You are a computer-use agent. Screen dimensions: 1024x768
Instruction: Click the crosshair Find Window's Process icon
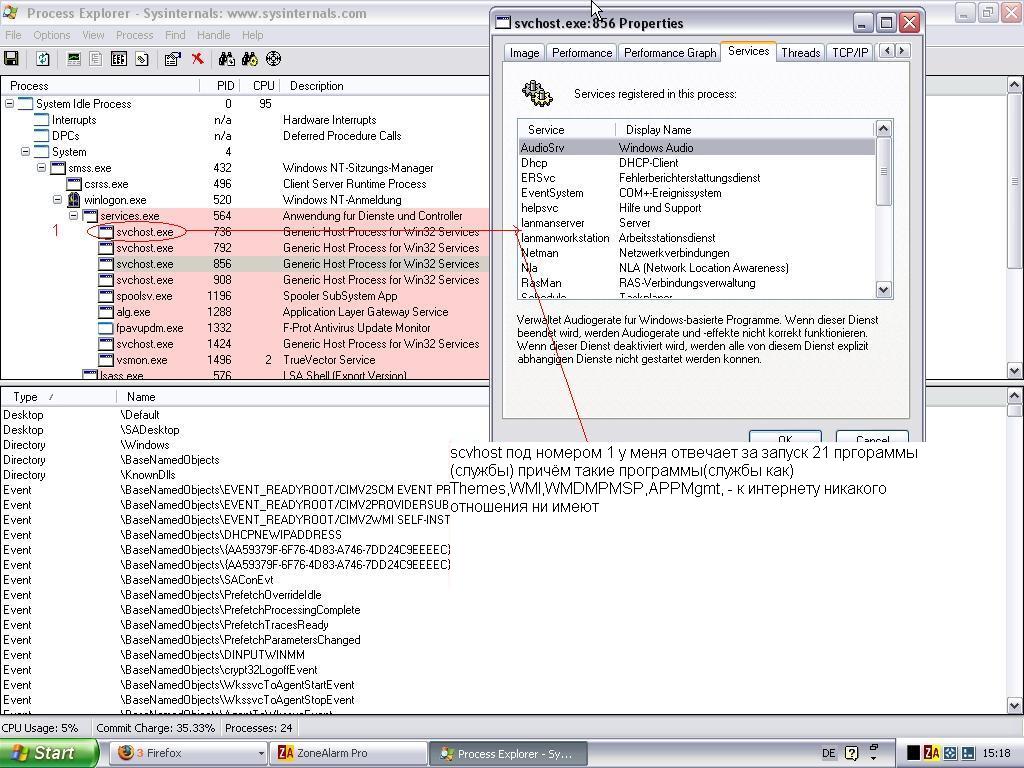point(274,59)
